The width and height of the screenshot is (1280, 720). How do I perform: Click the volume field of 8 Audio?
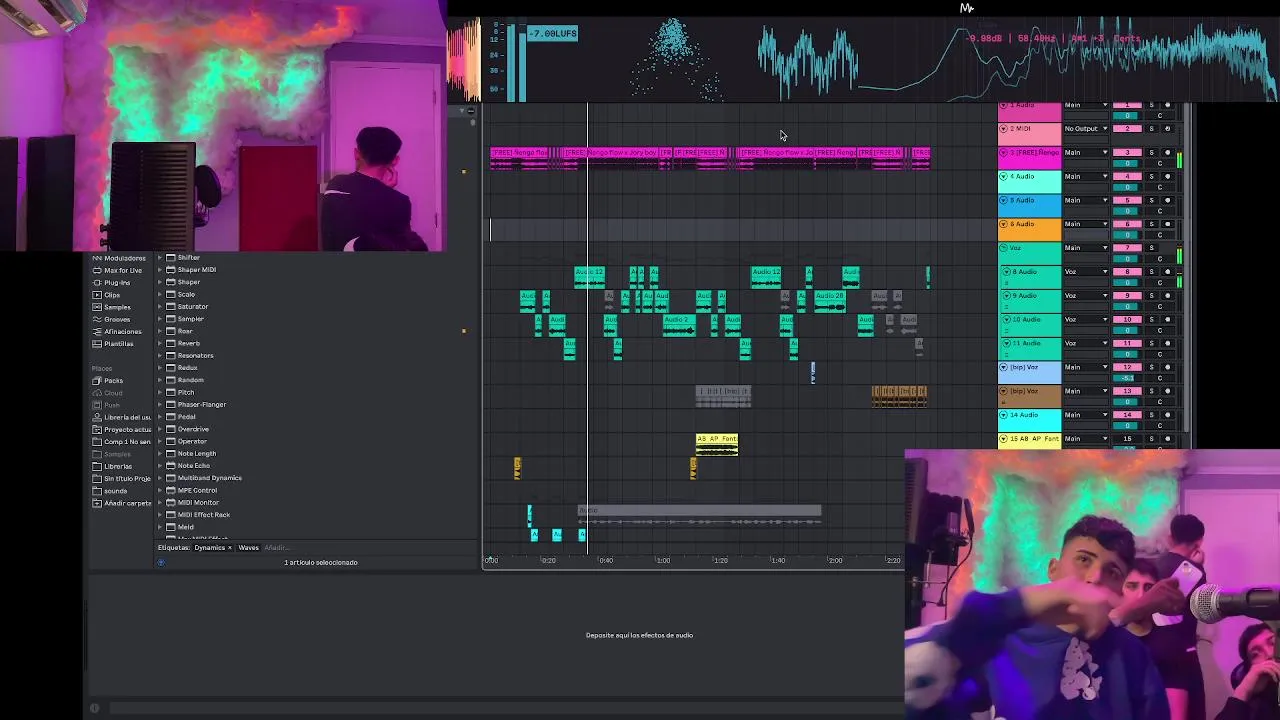[1127, 283]
